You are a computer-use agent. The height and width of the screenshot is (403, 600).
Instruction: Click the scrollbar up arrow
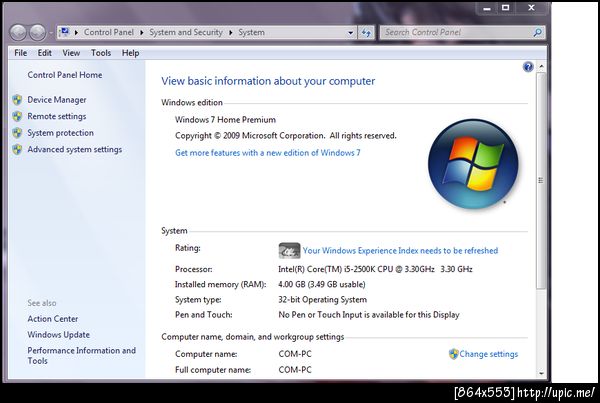pos(541,67)
